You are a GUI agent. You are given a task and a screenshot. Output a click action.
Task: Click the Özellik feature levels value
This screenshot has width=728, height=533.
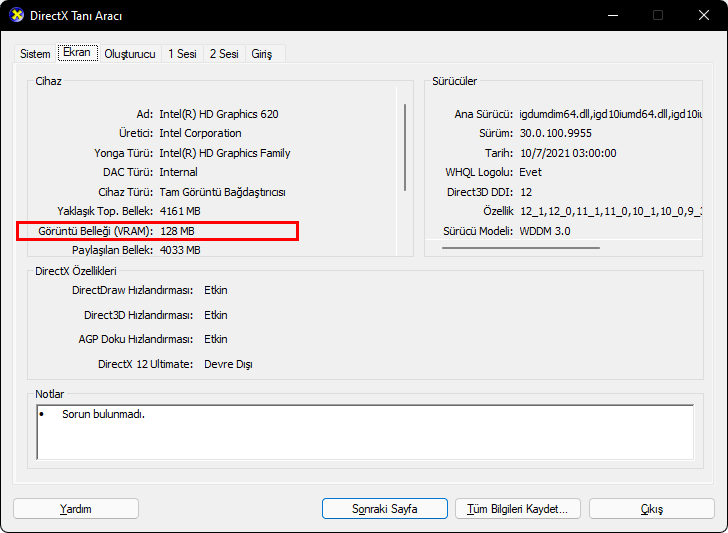(611, 211)
